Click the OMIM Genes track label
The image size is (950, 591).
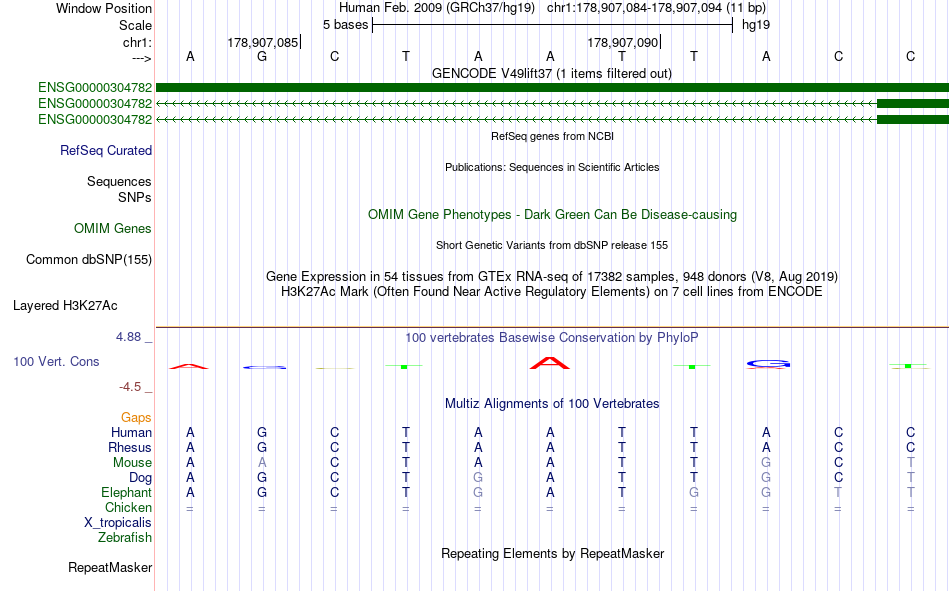tap(112, 229)
